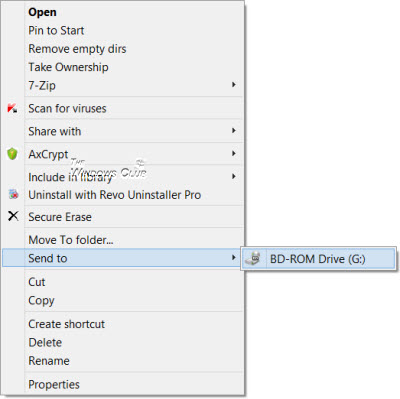Send to BD-ROM Drive (G:)

pos(319,259)
